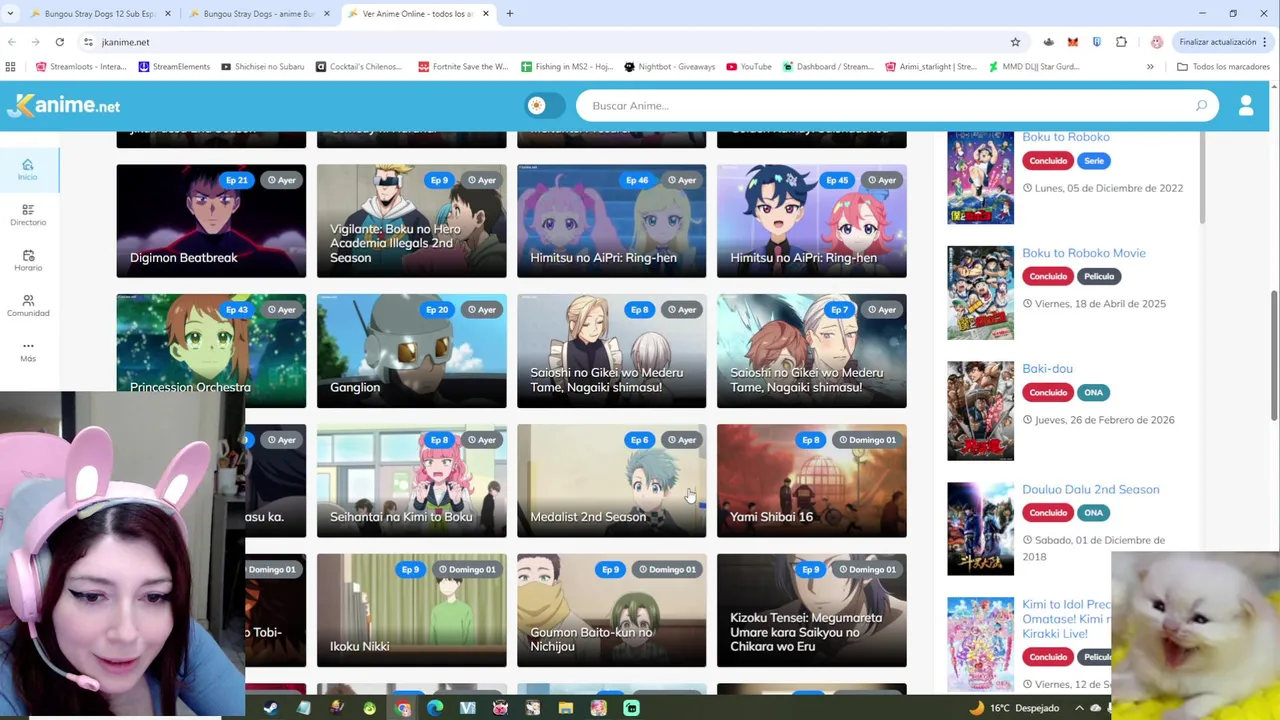
Task: Open Steam from the taskbar
Action: (x=271, y=707)
